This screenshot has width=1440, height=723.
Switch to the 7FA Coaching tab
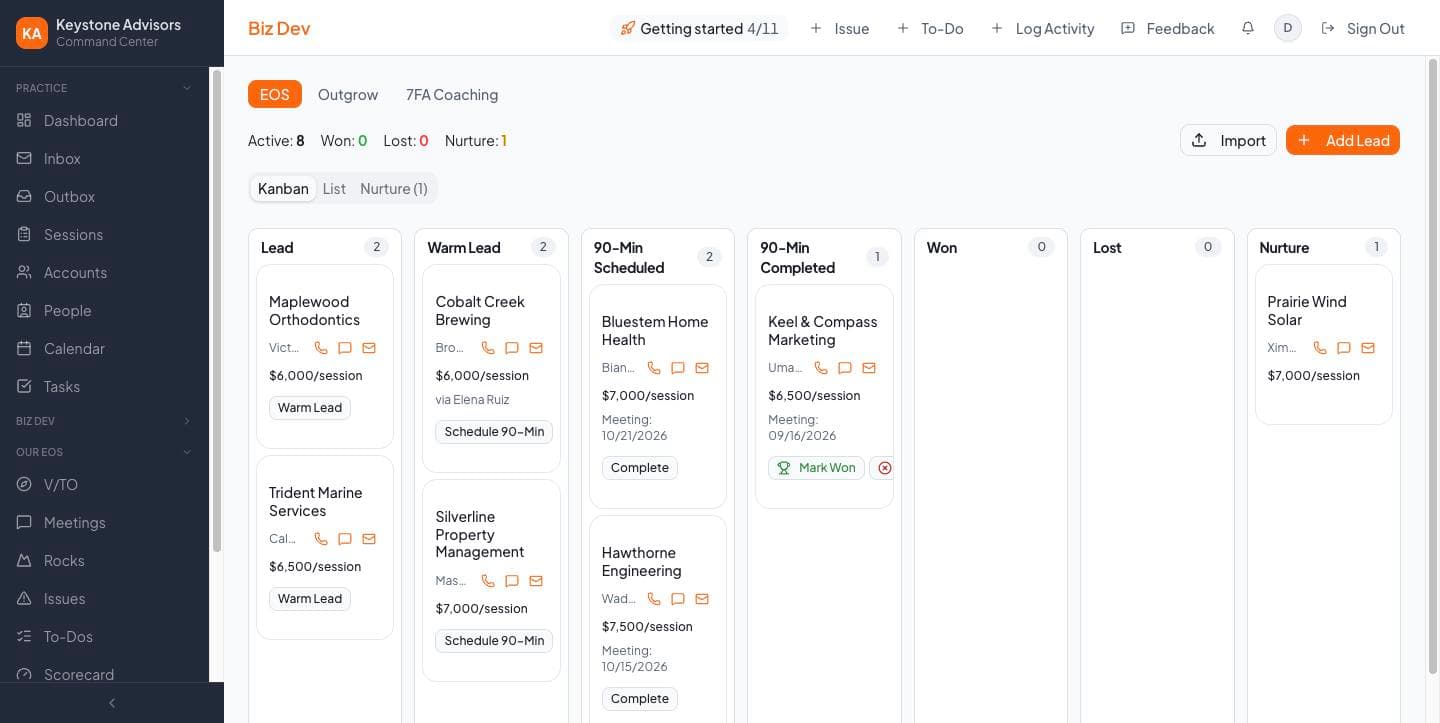pyautogui.click(x=452, y=94)
